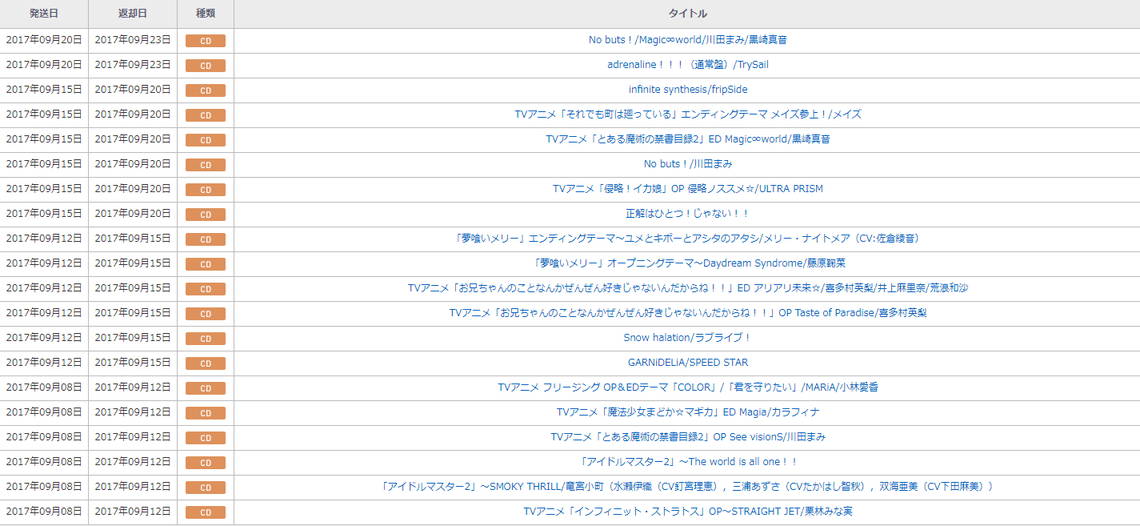Click the CD badge in the See visionS row

point(205,437)
